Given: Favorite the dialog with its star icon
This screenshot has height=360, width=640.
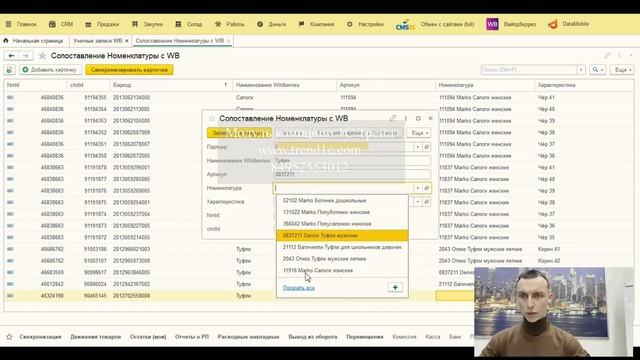Looking at the screenshot, I should [211, 118].
